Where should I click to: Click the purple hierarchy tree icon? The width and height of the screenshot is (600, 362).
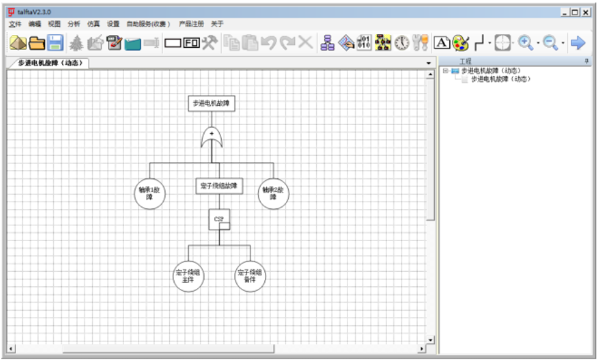coord(327,43)
